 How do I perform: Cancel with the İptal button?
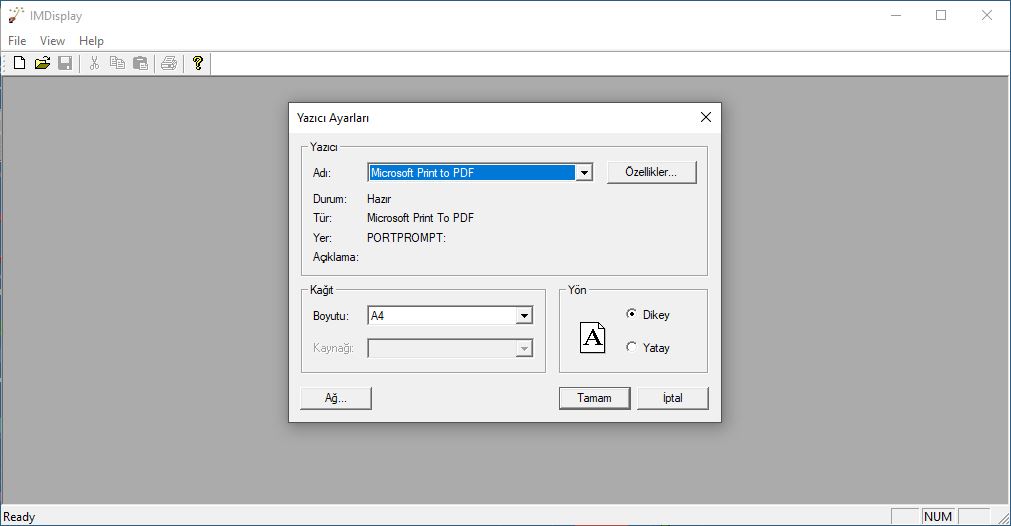[672, 398]
